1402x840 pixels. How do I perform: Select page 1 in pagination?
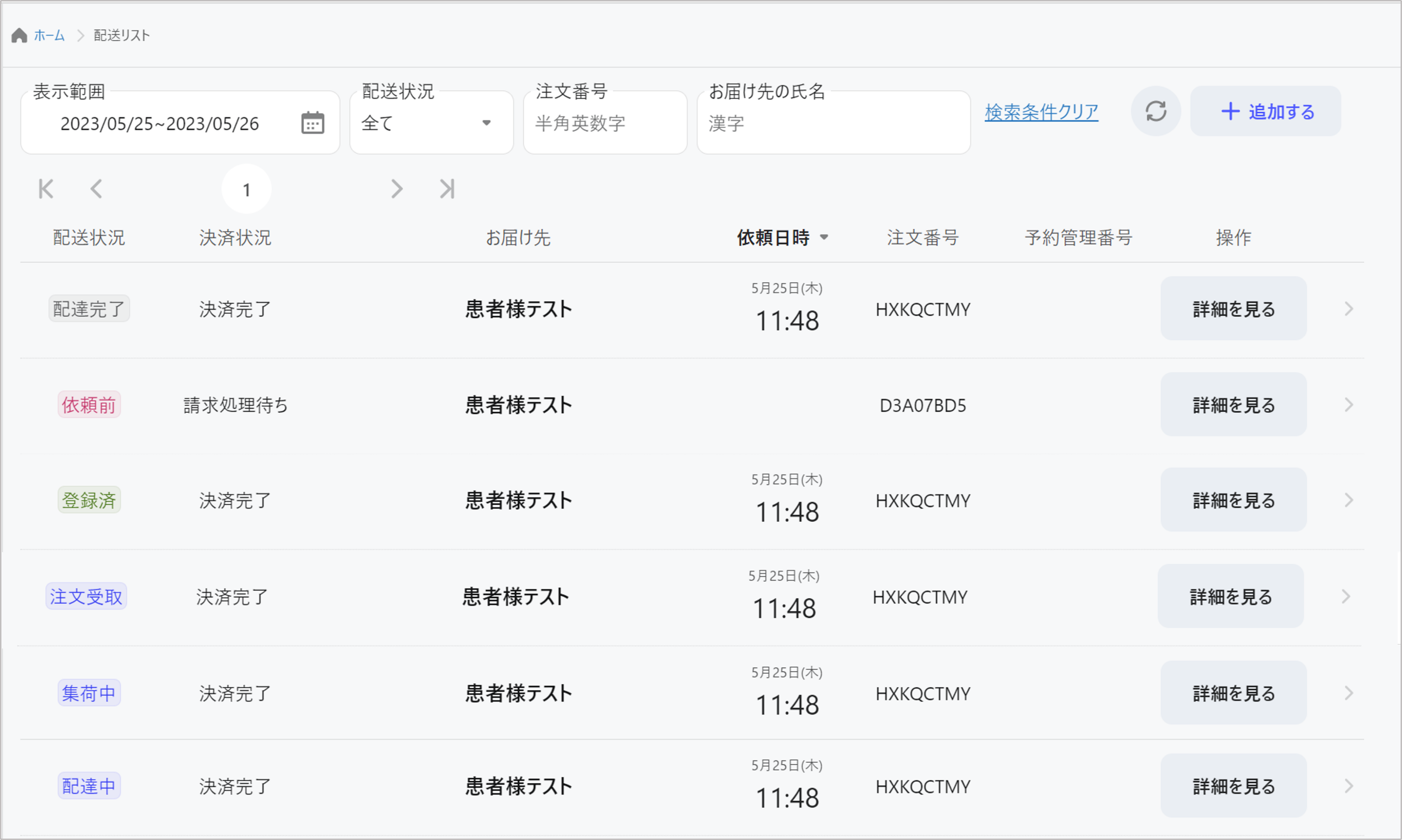click(246, 190)
